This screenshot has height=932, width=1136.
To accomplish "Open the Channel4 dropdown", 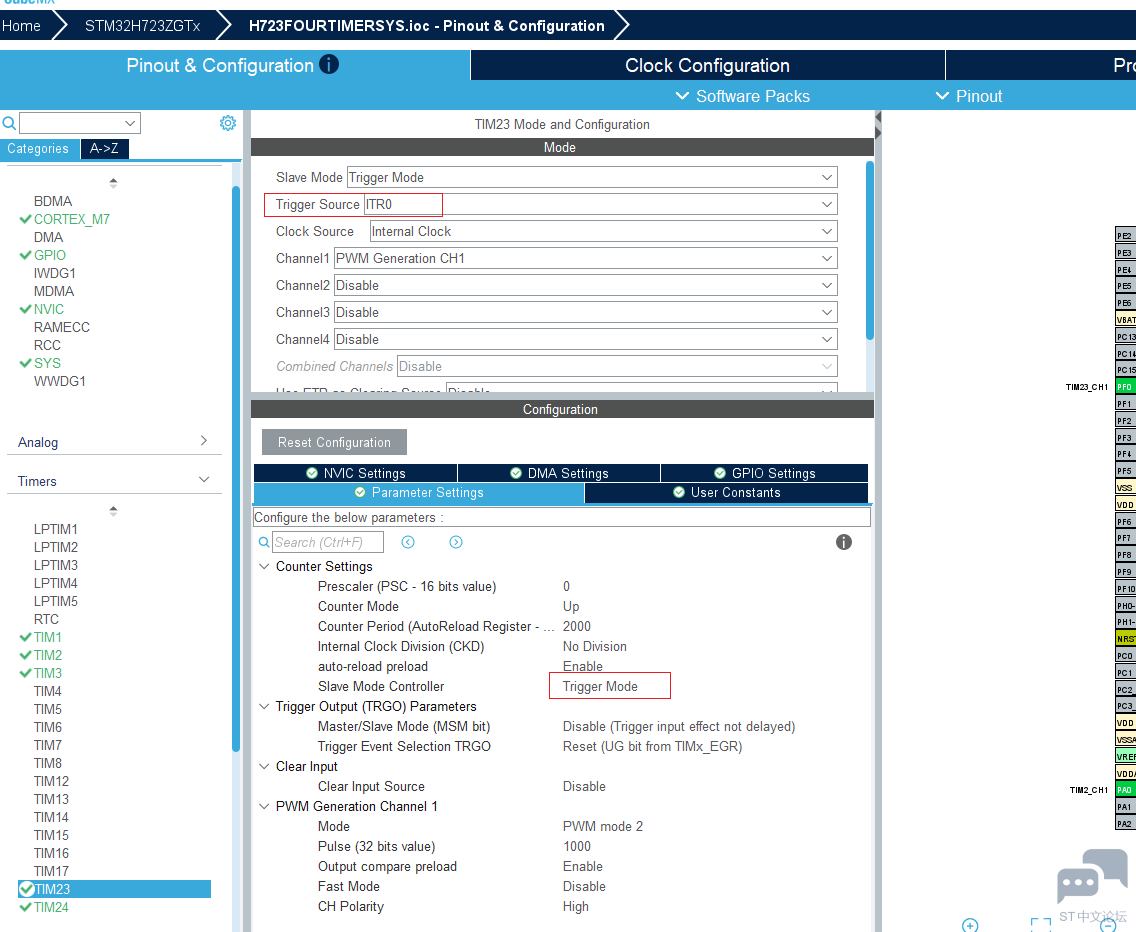I will pyautogui.click(x=585, y=339).
